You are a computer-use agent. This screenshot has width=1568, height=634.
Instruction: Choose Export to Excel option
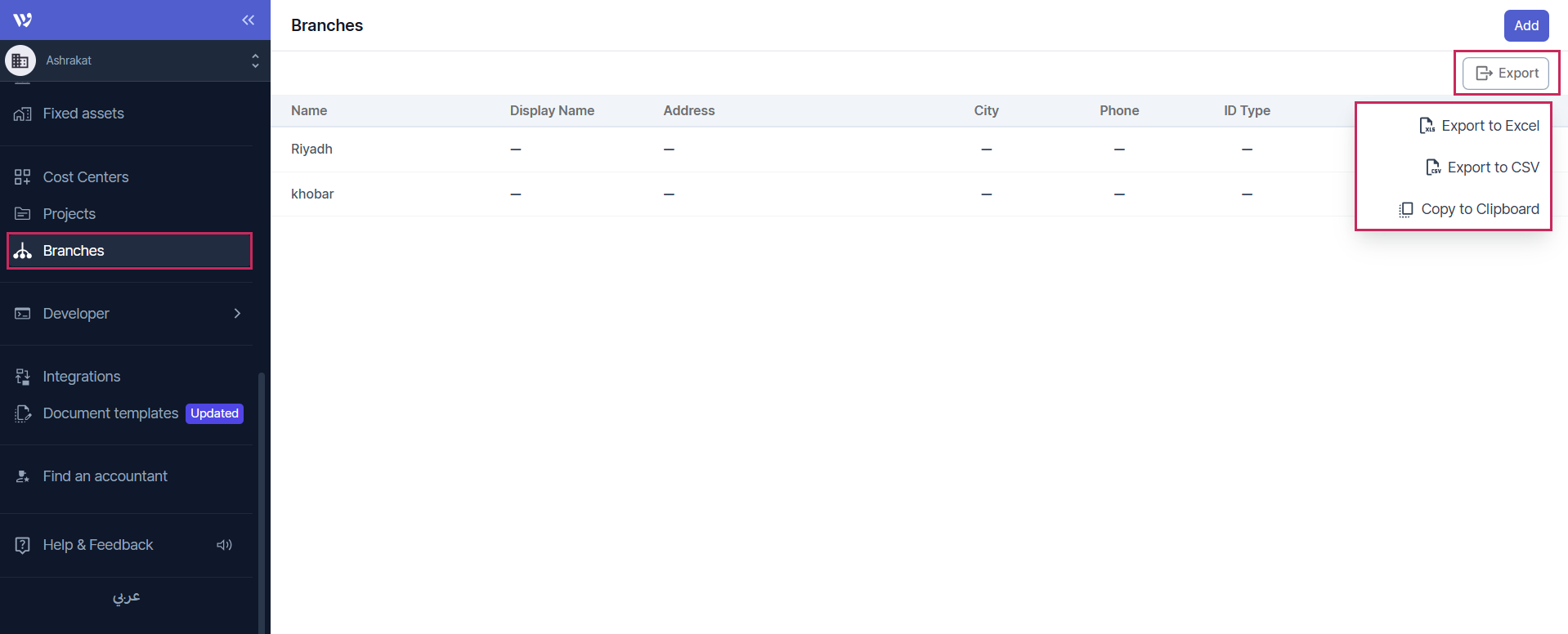(x=1480, y=126)
